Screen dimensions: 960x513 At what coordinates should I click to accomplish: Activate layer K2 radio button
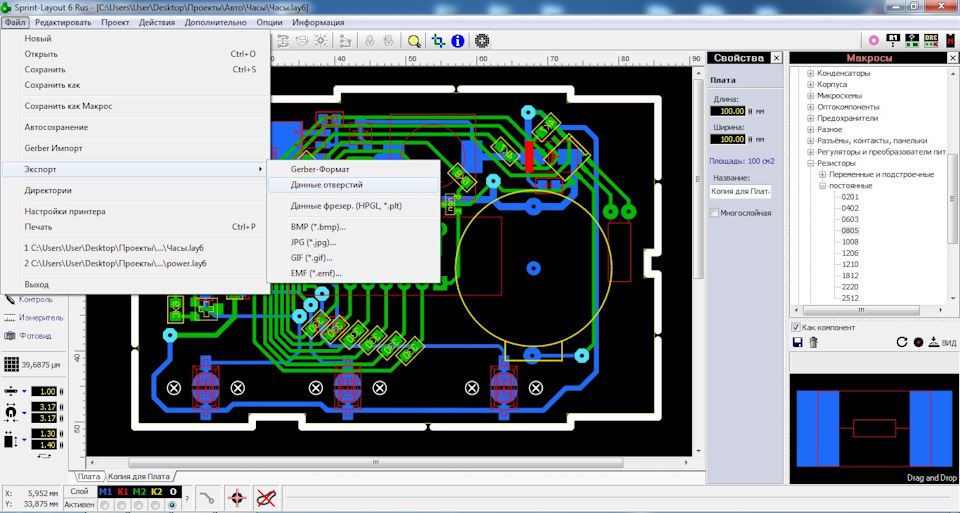156,505
